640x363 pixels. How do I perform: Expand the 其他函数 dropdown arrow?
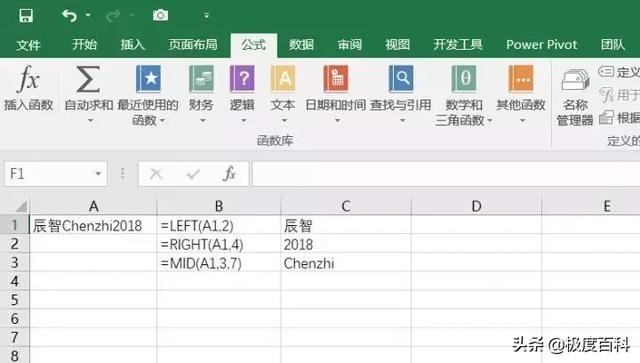pyautogui.click(x=522, y=120)
